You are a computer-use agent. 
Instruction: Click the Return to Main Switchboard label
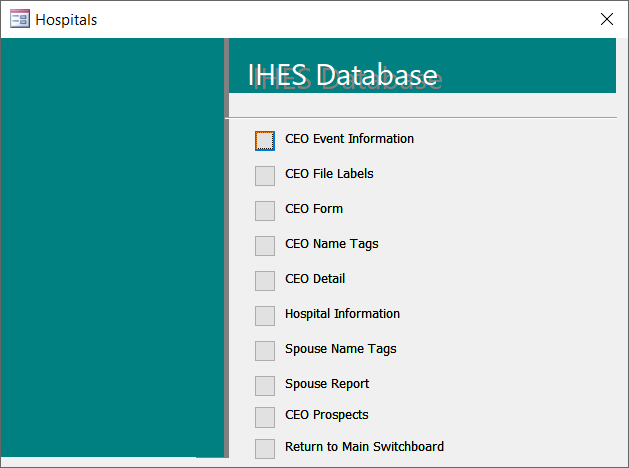click(364, 446)
